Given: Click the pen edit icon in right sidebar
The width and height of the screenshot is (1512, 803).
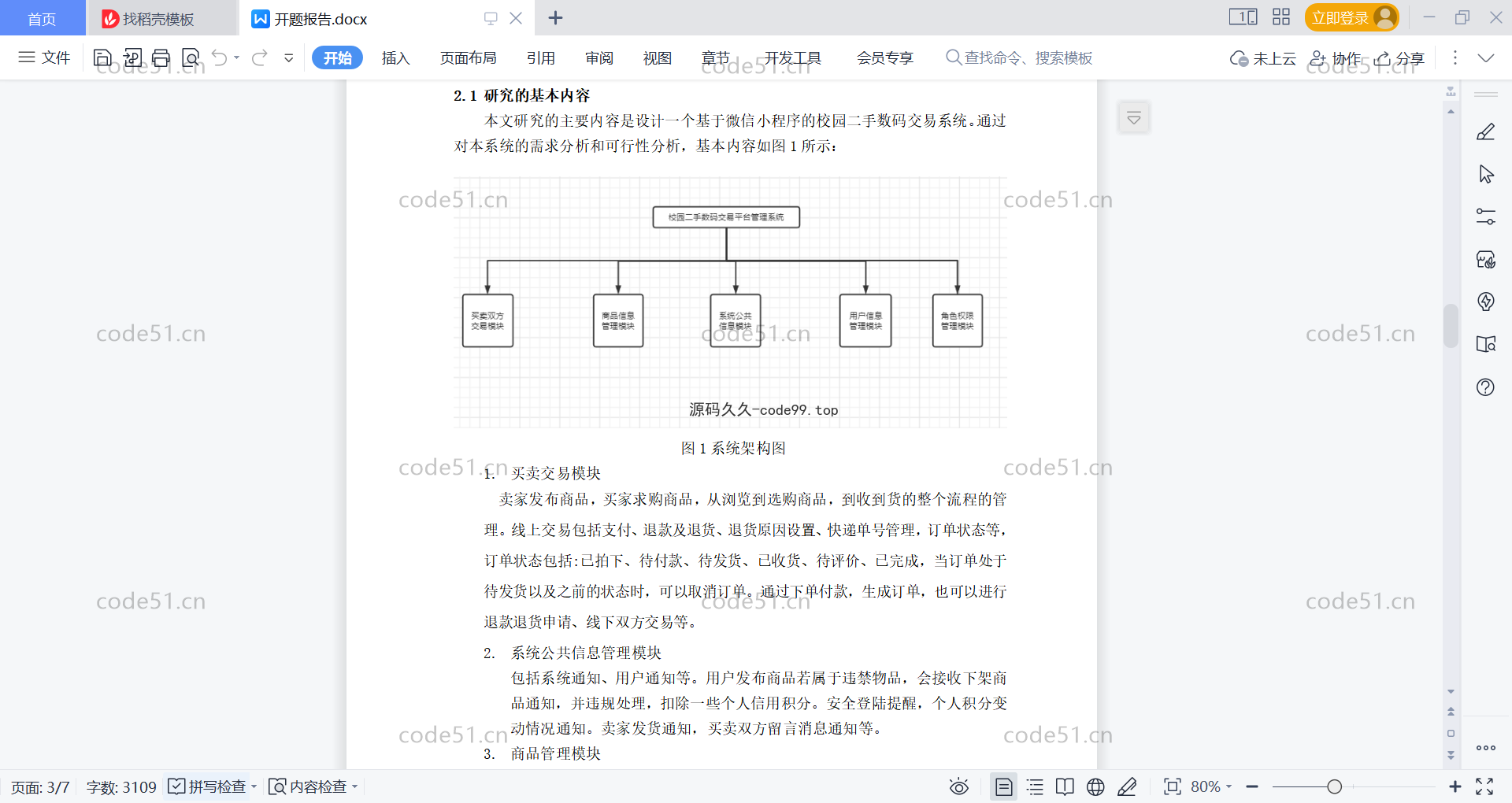Looking at the screenshot, I should point(1485,131).
